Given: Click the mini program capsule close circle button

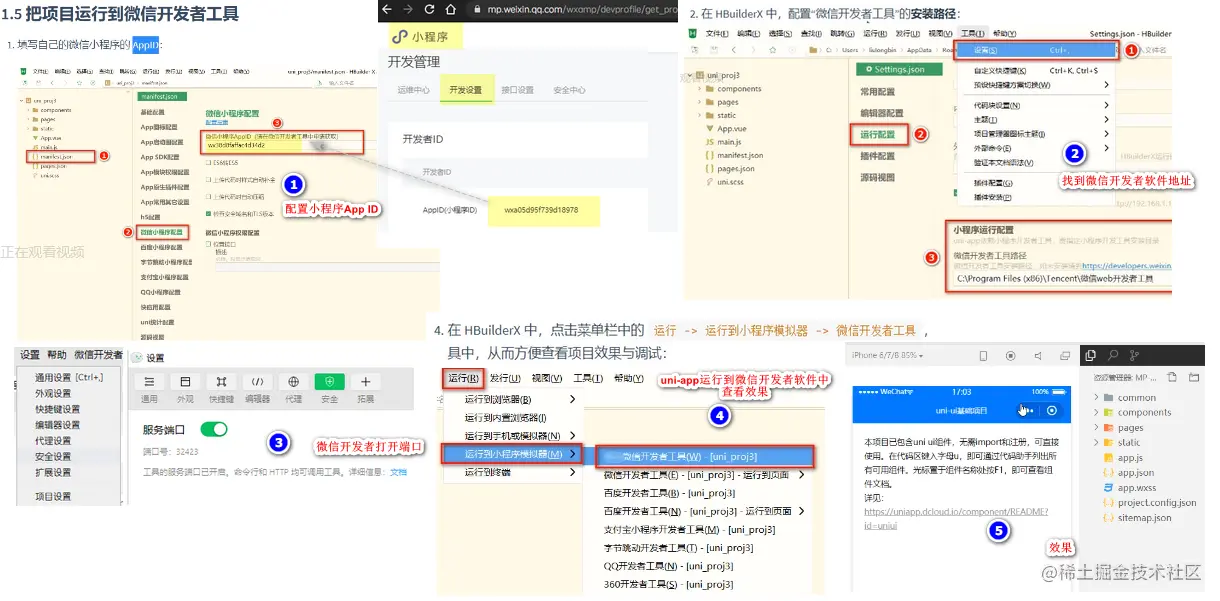Looking at the screenshot, I should 1051,410.
